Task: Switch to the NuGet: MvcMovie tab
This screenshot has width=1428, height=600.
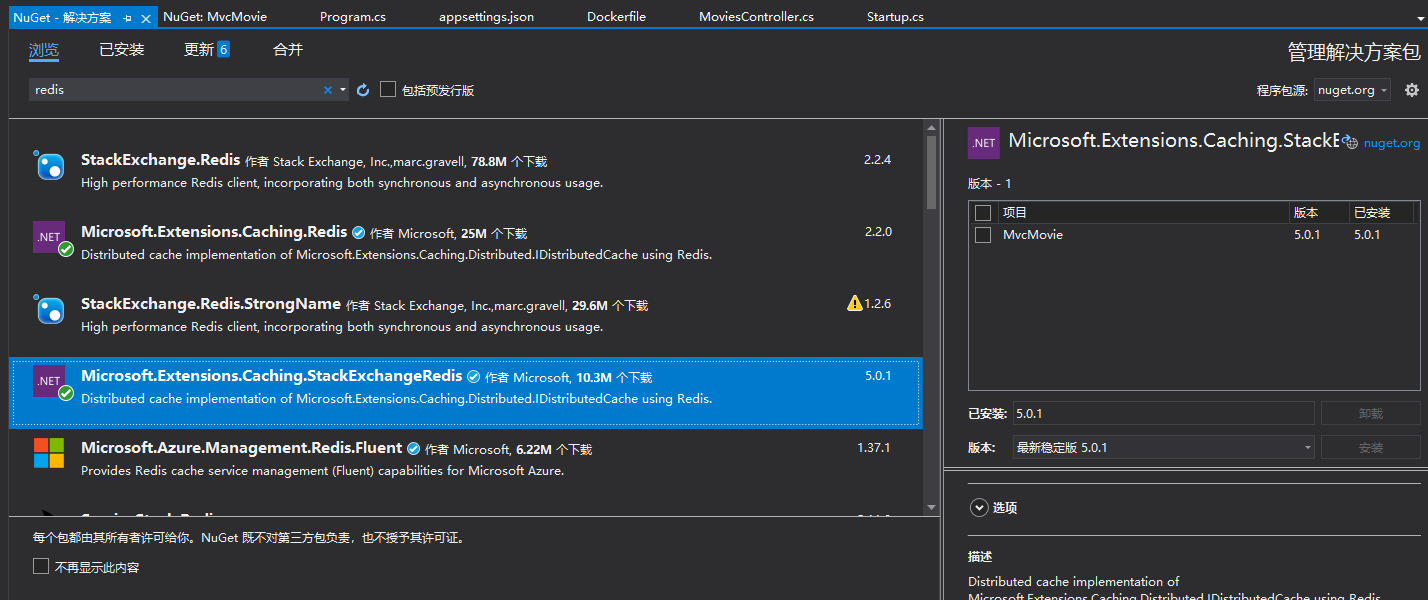Action: point(215,17)
